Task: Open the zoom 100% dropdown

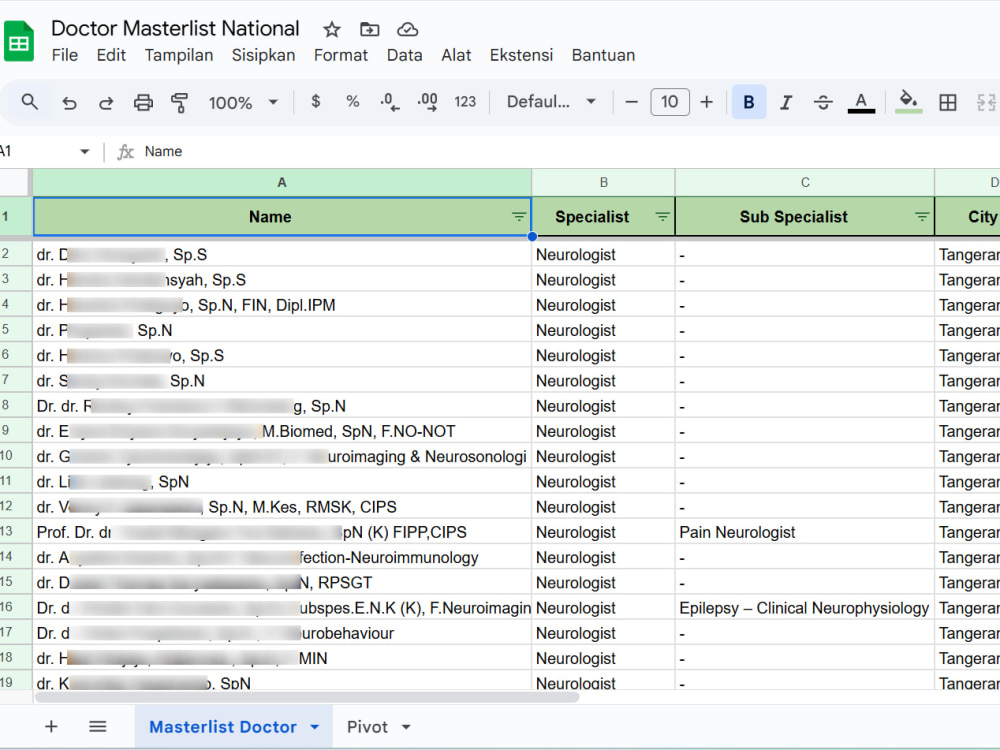Action: click(243, 102)
